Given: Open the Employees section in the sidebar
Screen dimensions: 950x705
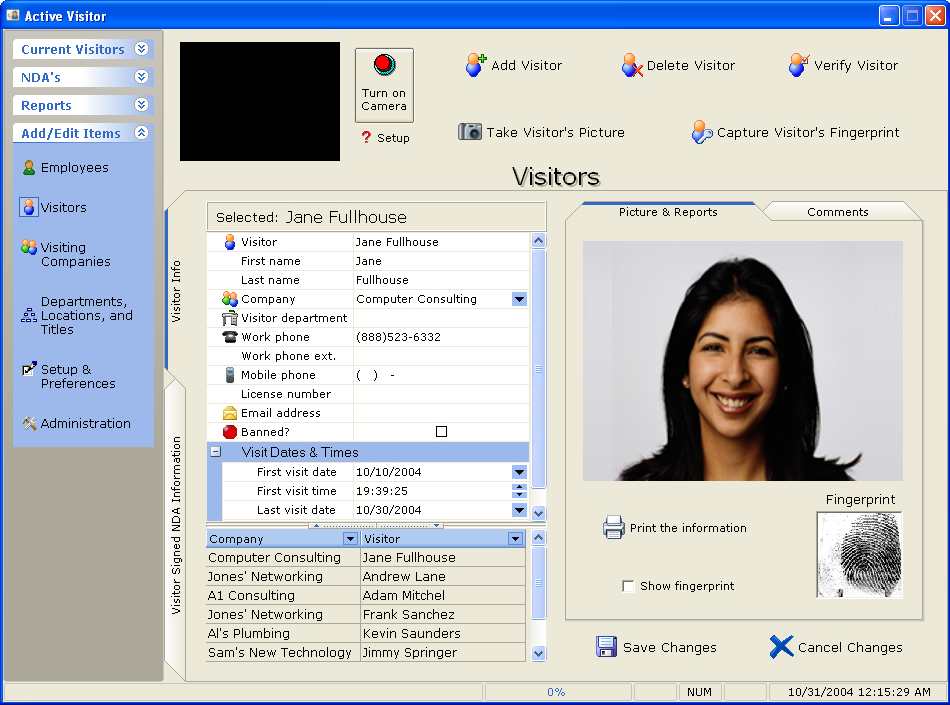Looking at the screenshot, I should coord(74,168).
